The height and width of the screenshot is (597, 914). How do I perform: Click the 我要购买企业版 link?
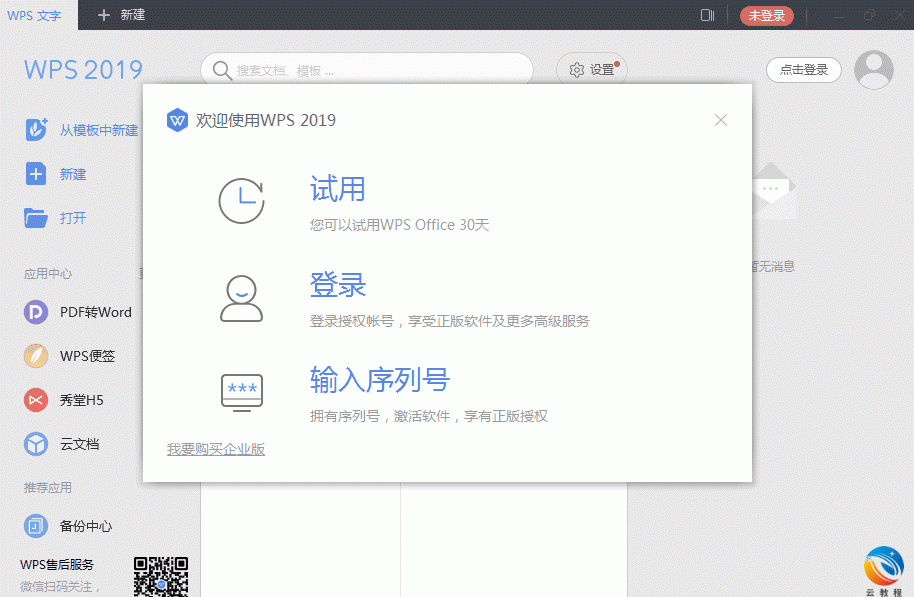[x=216, y=450]
